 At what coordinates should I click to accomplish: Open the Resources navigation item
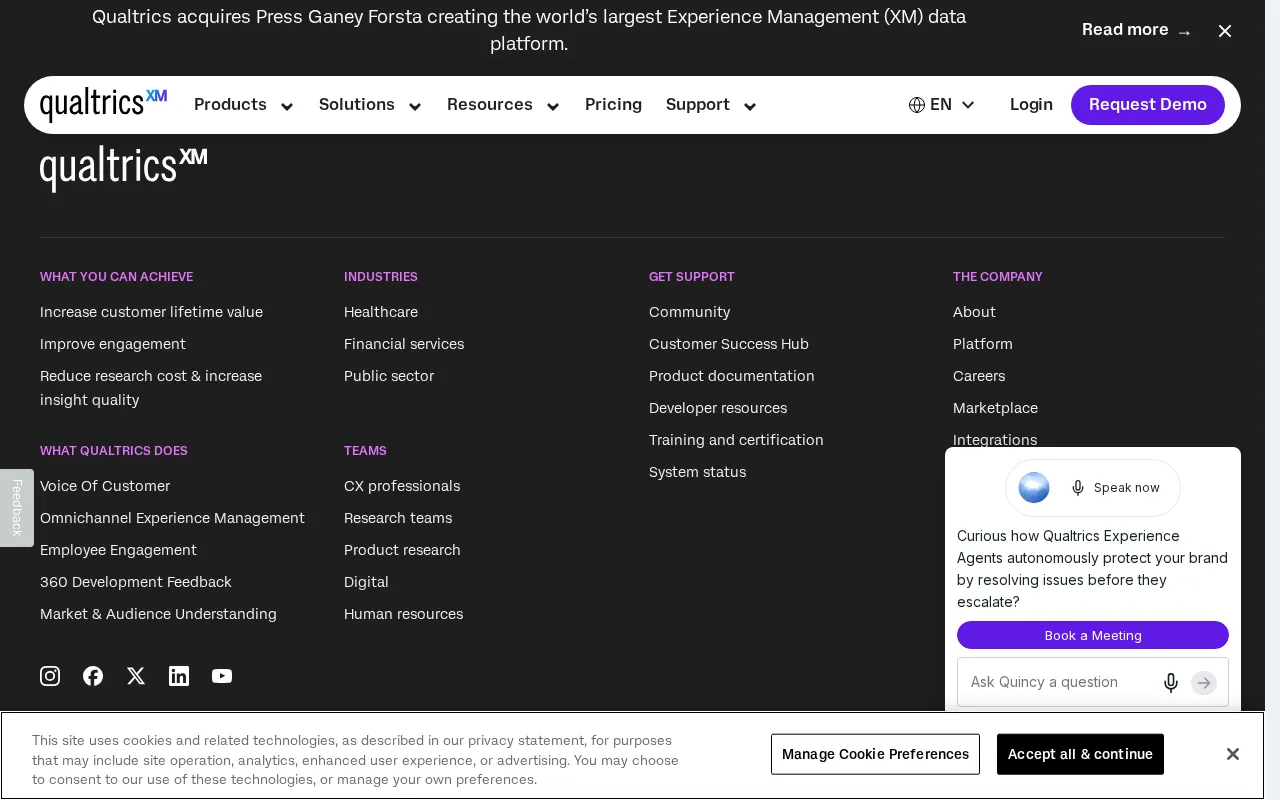[x=490, y=105]
